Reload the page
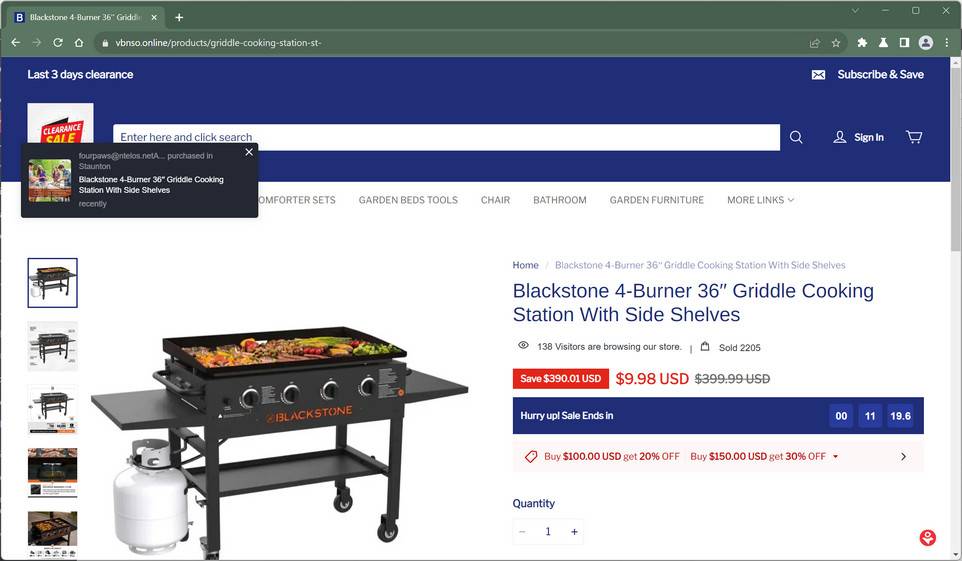 58,43
